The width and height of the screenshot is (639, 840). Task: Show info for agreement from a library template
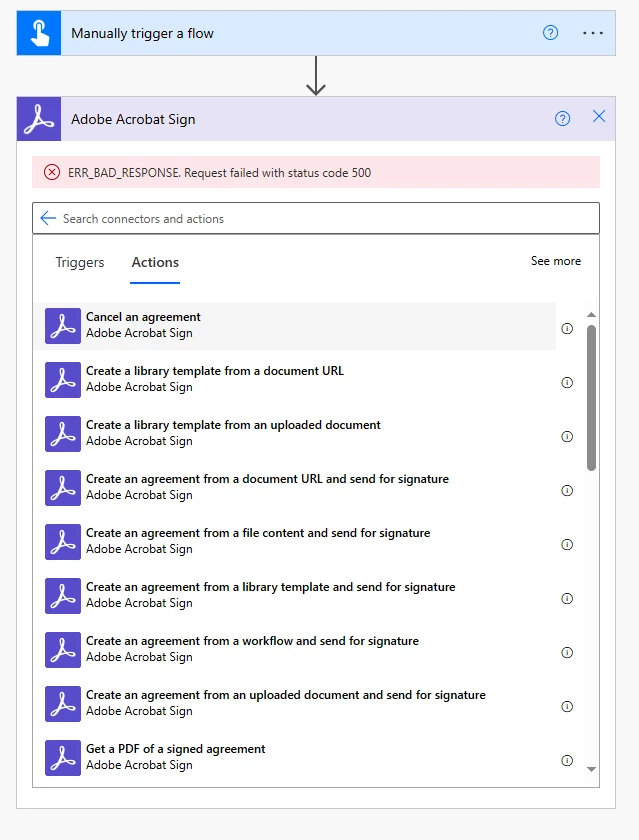click(x=567, y=598)
